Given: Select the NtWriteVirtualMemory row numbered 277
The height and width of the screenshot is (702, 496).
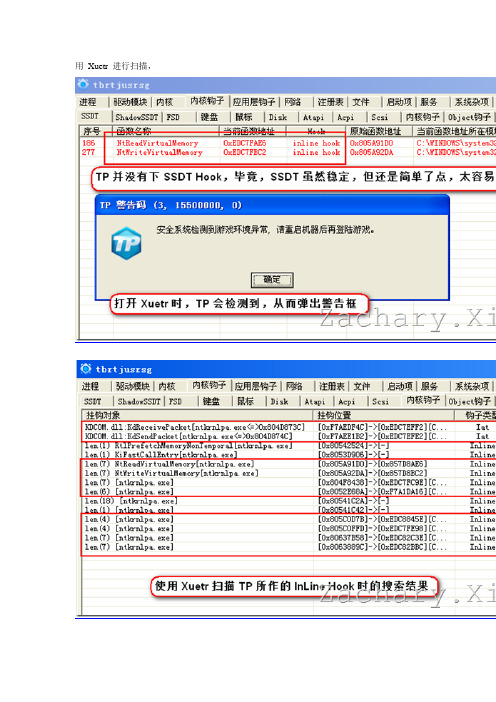Looking at the screenshot, I should pyautogui.click(x=287, y=152).
